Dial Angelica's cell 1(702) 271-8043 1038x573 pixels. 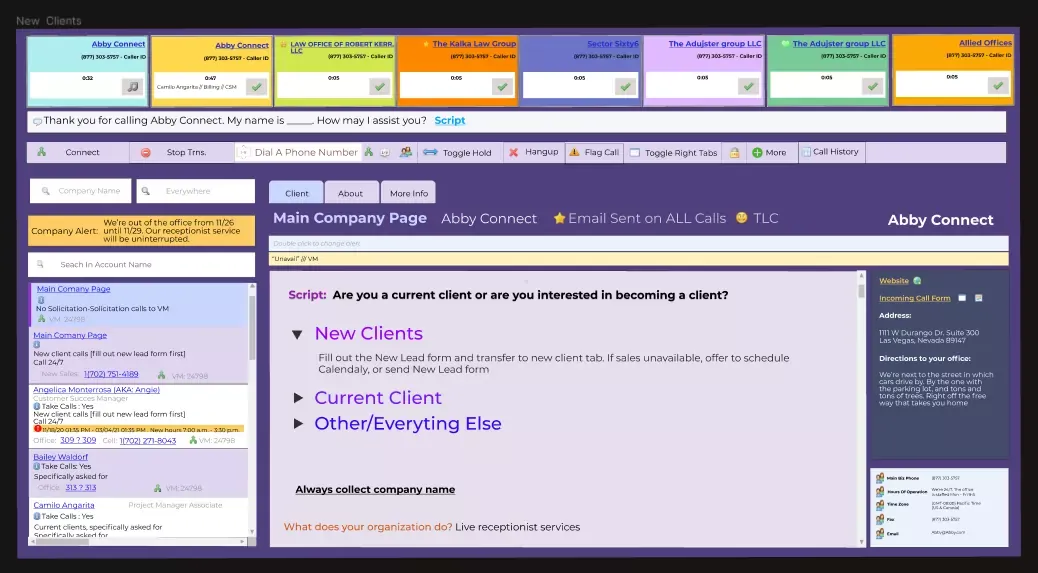pos(148,441)
